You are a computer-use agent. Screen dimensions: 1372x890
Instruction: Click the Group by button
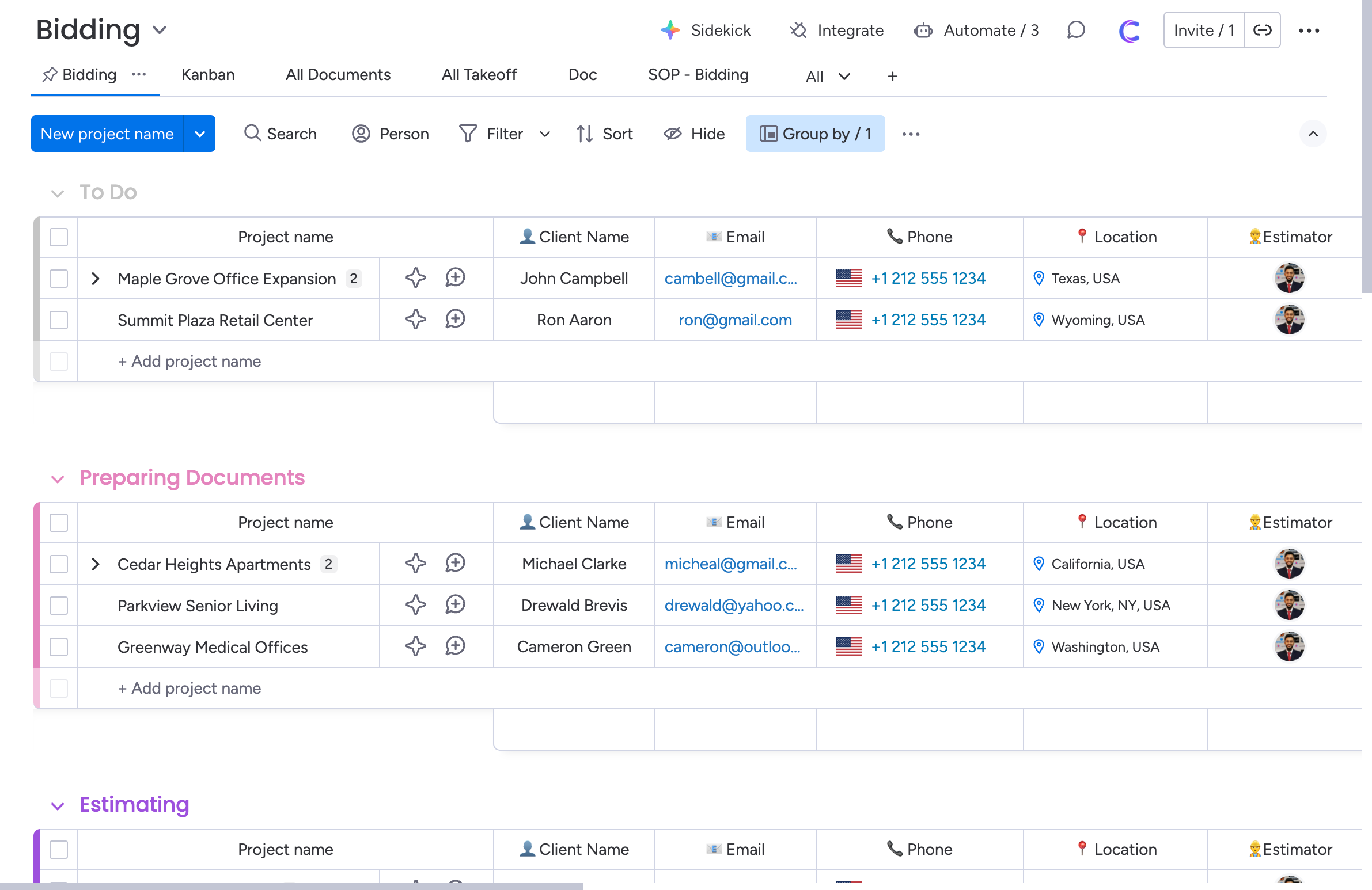coord(815,134)
